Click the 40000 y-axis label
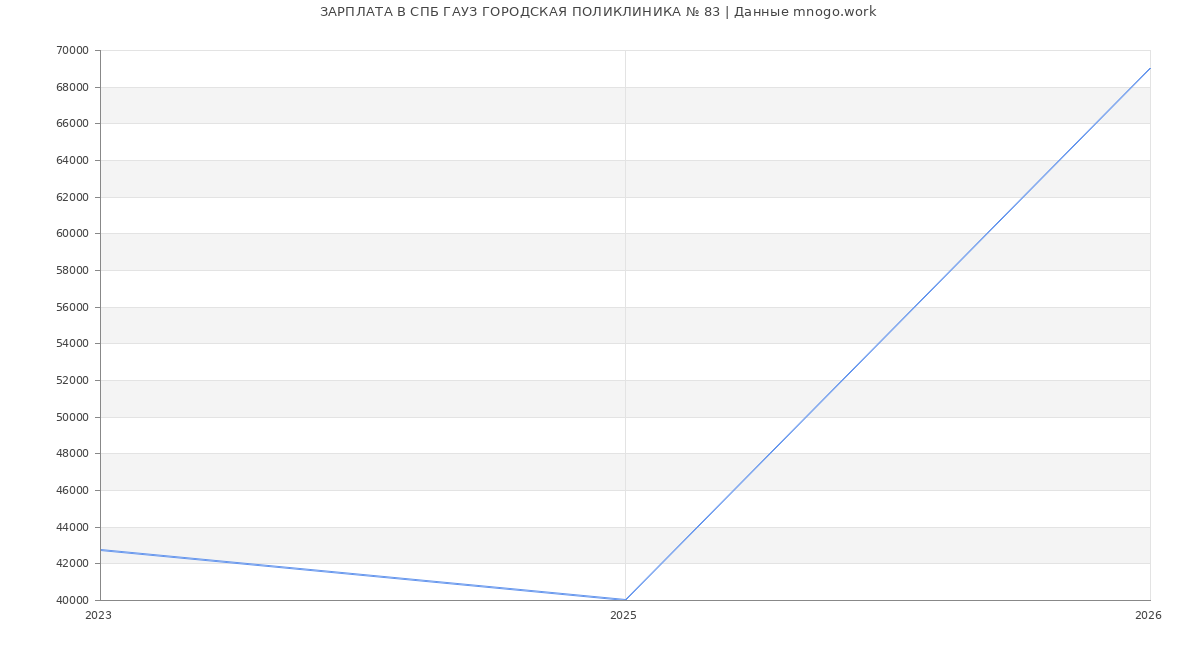 72,600
